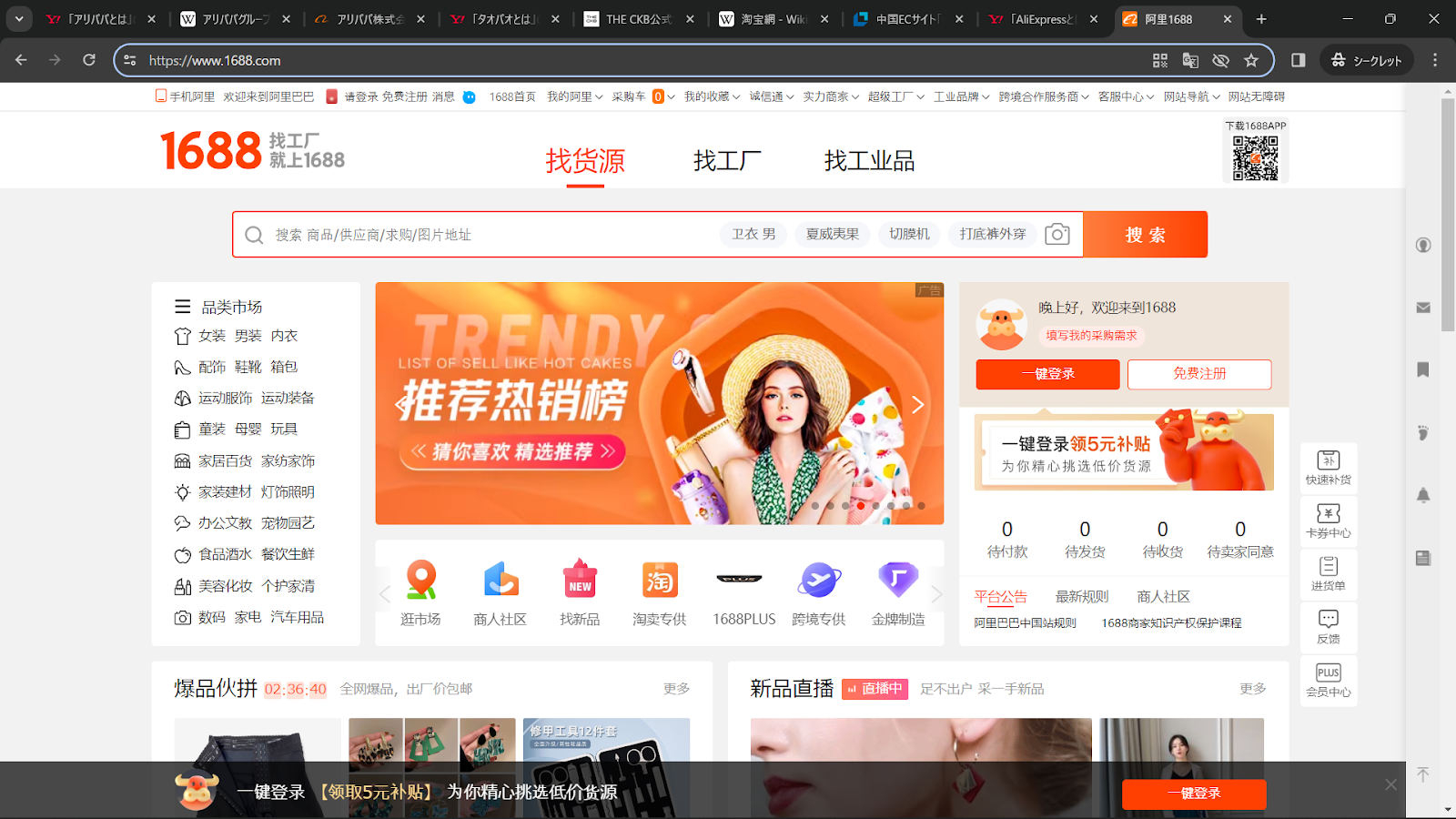Click the browser address bar URL
The height and width of the screenshot is (819, 1456).
point(215,60)
